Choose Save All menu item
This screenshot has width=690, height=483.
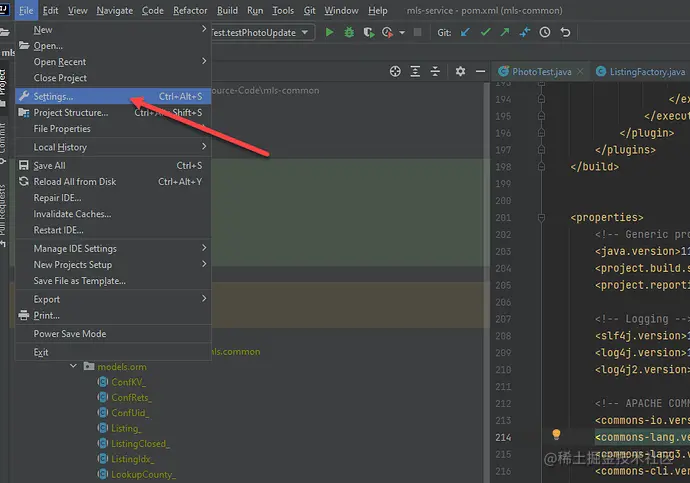point(114,165)
